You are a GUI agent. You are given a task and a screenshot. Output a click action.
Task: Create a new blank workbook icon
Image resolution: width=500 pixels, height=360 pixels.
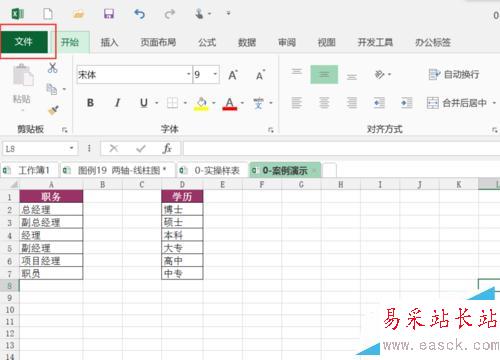point(48,14)
